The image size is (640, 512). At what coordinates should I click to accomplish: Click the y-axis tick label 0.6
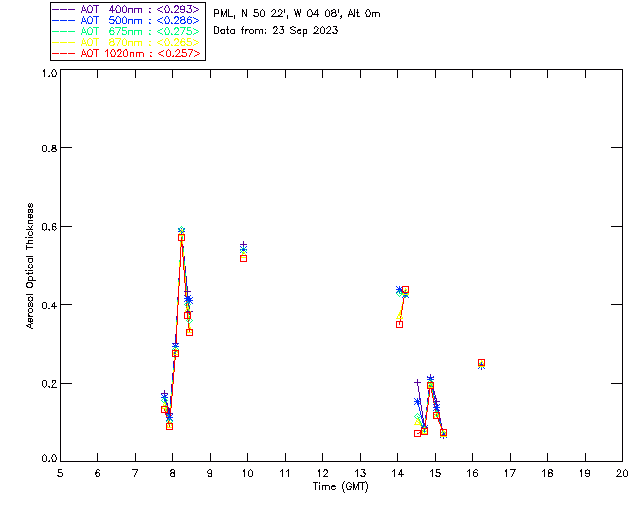(49, 227)
